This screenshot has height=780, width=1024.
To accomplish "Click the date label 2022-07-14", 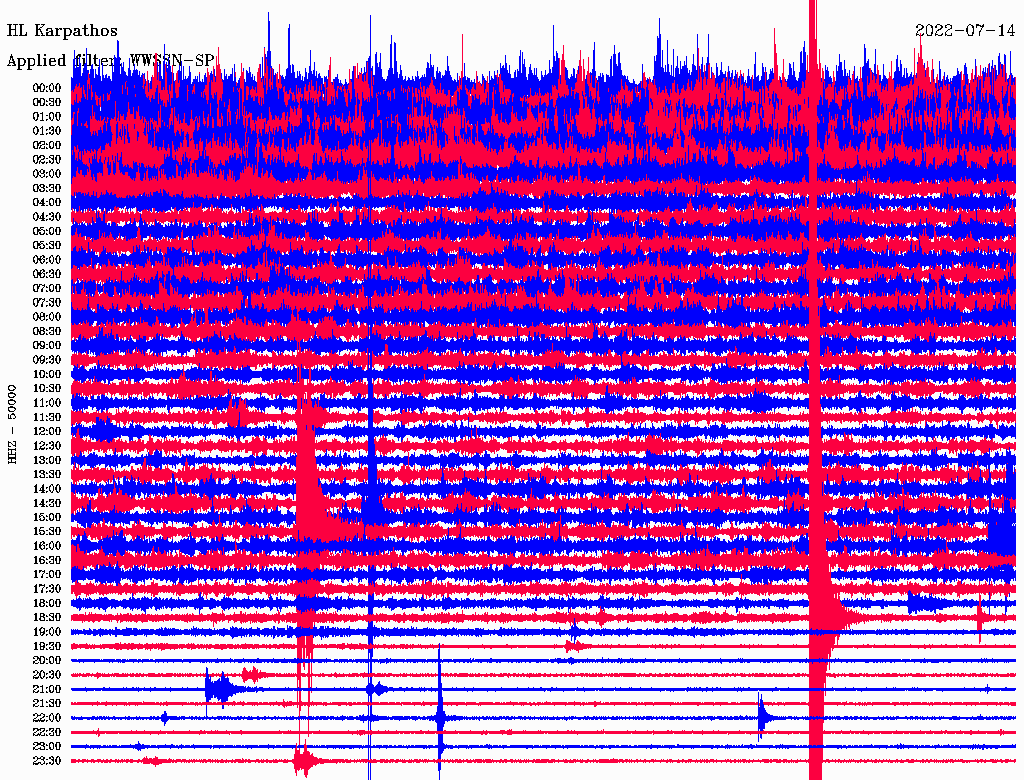I will pos(965,31).
